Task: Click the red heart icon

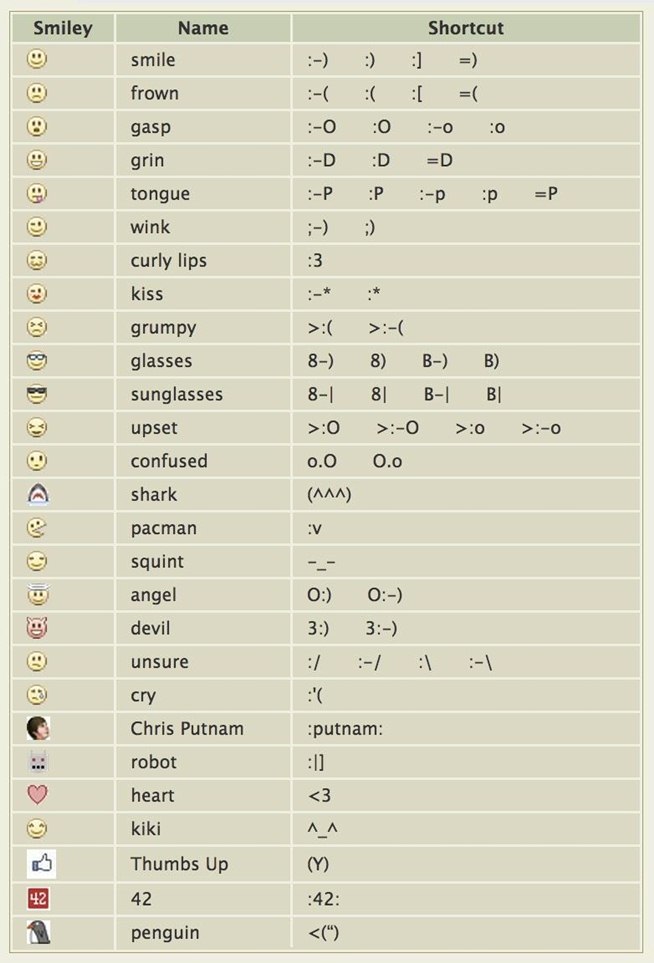Action: pos(38,795)
